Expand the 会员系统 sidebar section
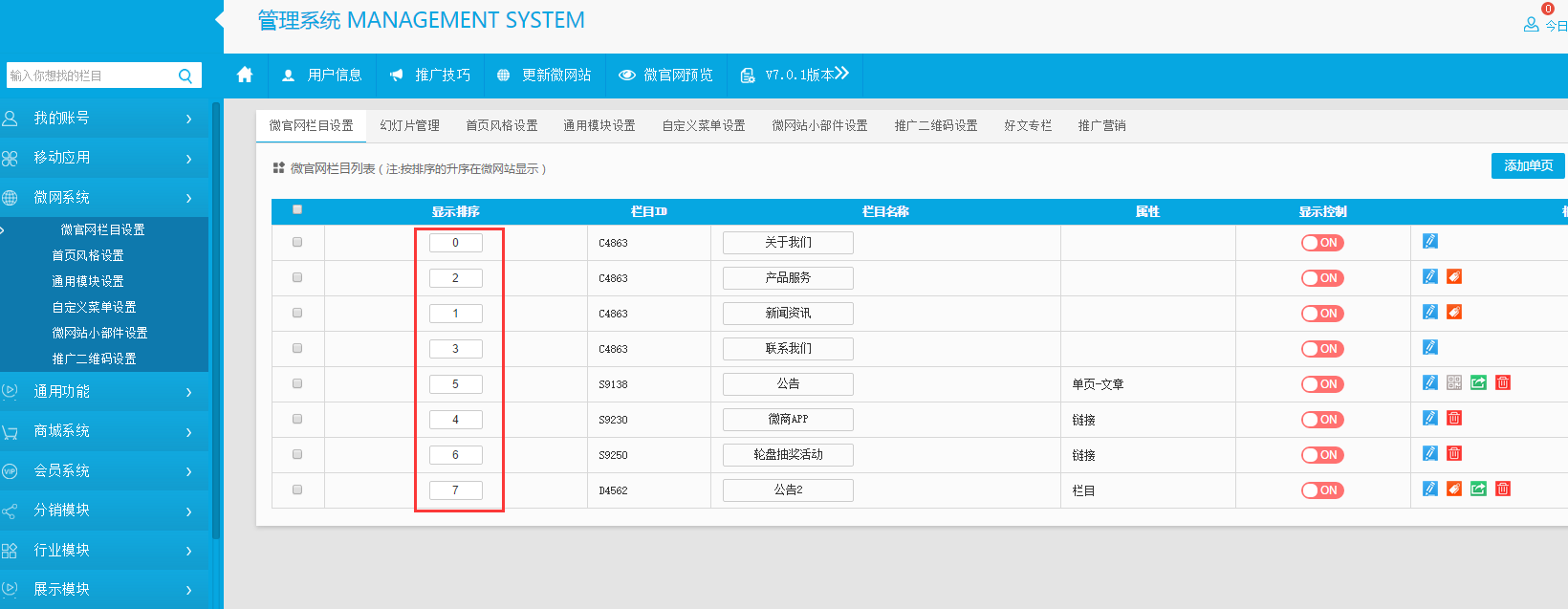Screen dimensions: 1568x609 click(103, 470)
